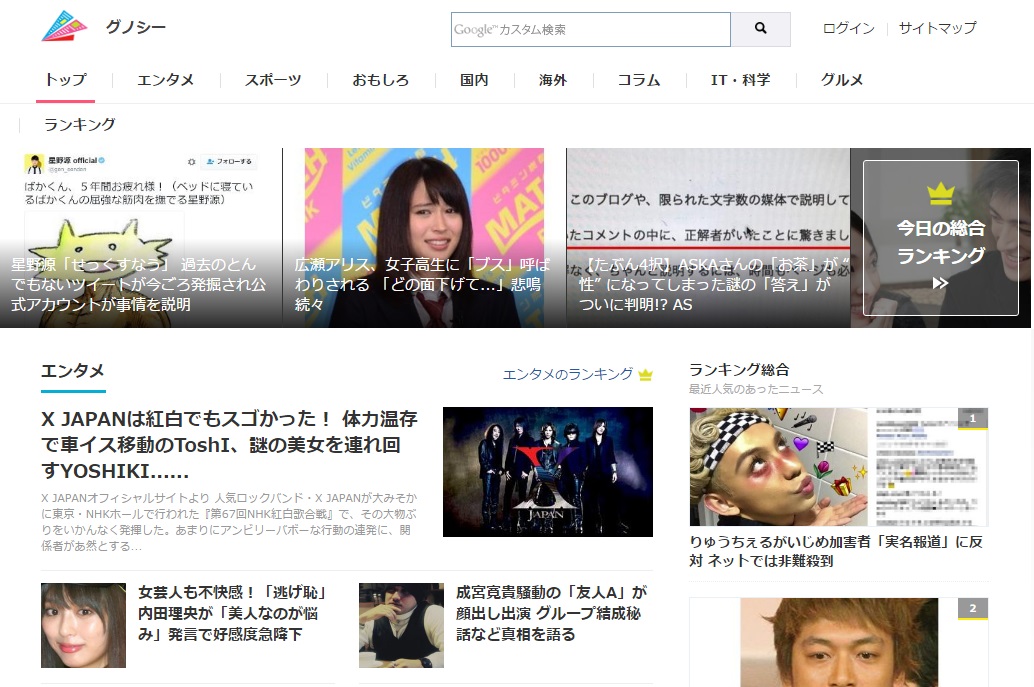Click the rank 2 badge
This screenshot has height=687, width=1034.
973,609
